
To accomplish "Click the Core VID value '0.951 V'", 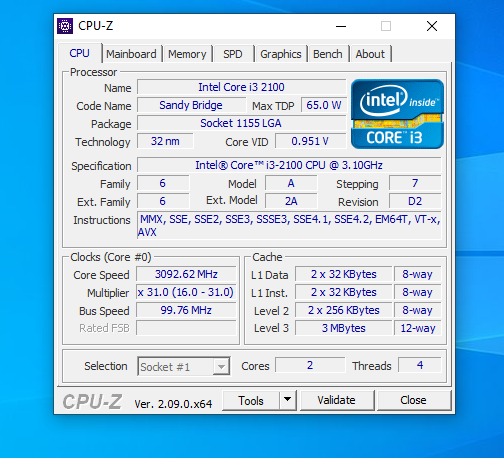I will [310, 141].
